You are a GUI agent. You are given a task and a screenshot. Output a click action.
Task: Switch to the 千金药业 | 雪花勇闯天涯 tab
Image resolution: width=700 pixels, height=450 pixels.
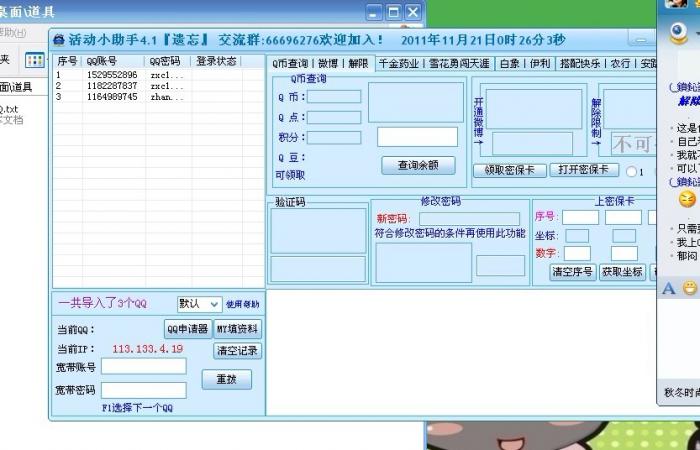[434, 63]
